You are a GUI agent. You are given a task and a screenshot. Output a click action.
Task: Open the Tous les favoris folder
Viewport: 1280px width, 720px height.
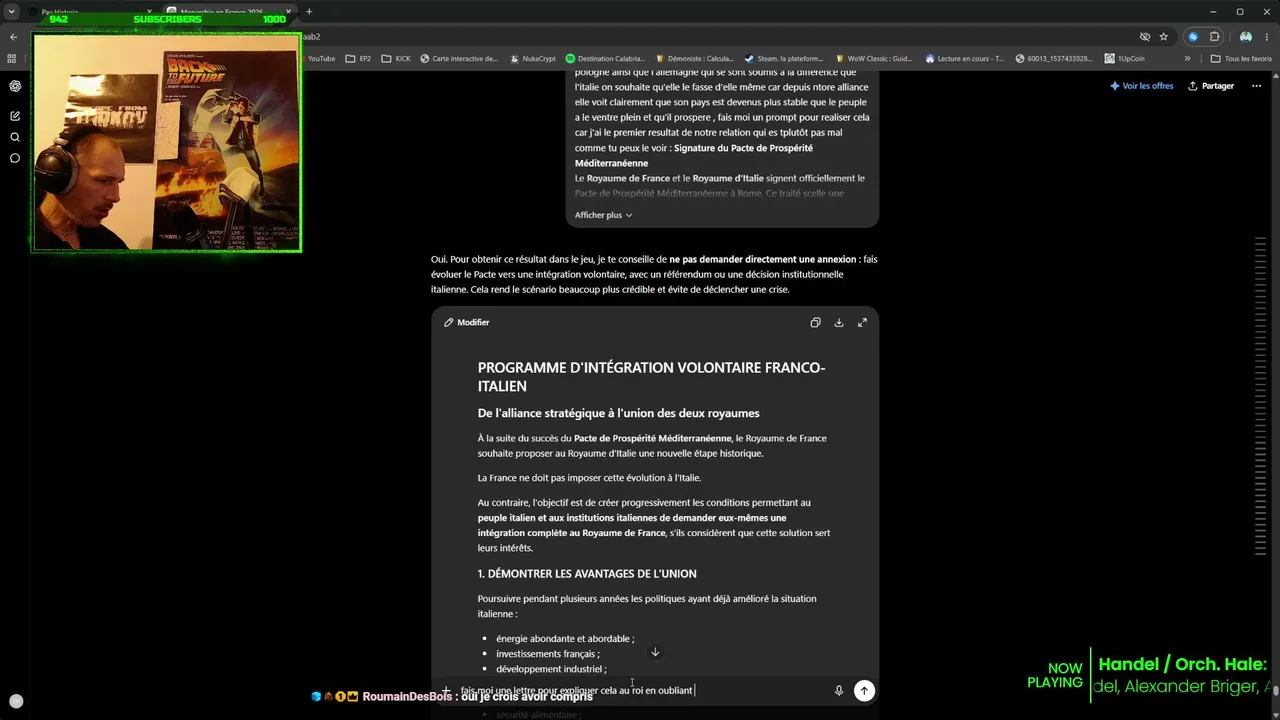(x=1241, y=59)
